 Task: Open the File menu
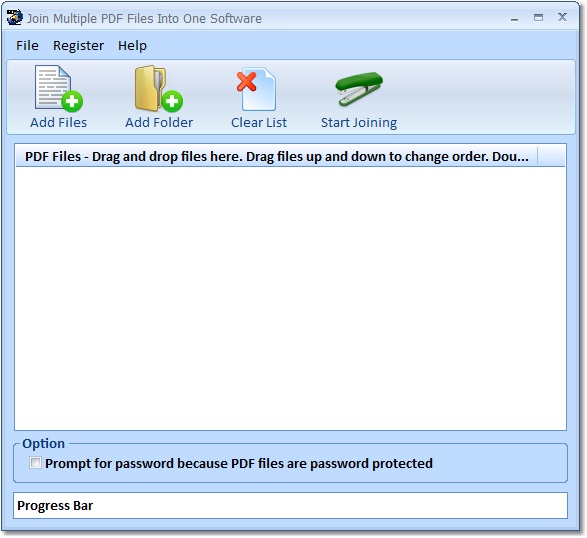pos(27,45)
